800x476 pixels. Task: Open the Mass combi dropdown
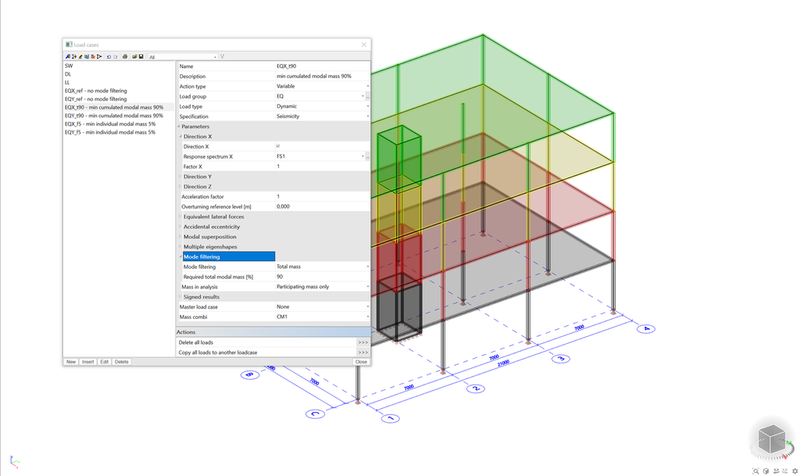tap(367, 317)
